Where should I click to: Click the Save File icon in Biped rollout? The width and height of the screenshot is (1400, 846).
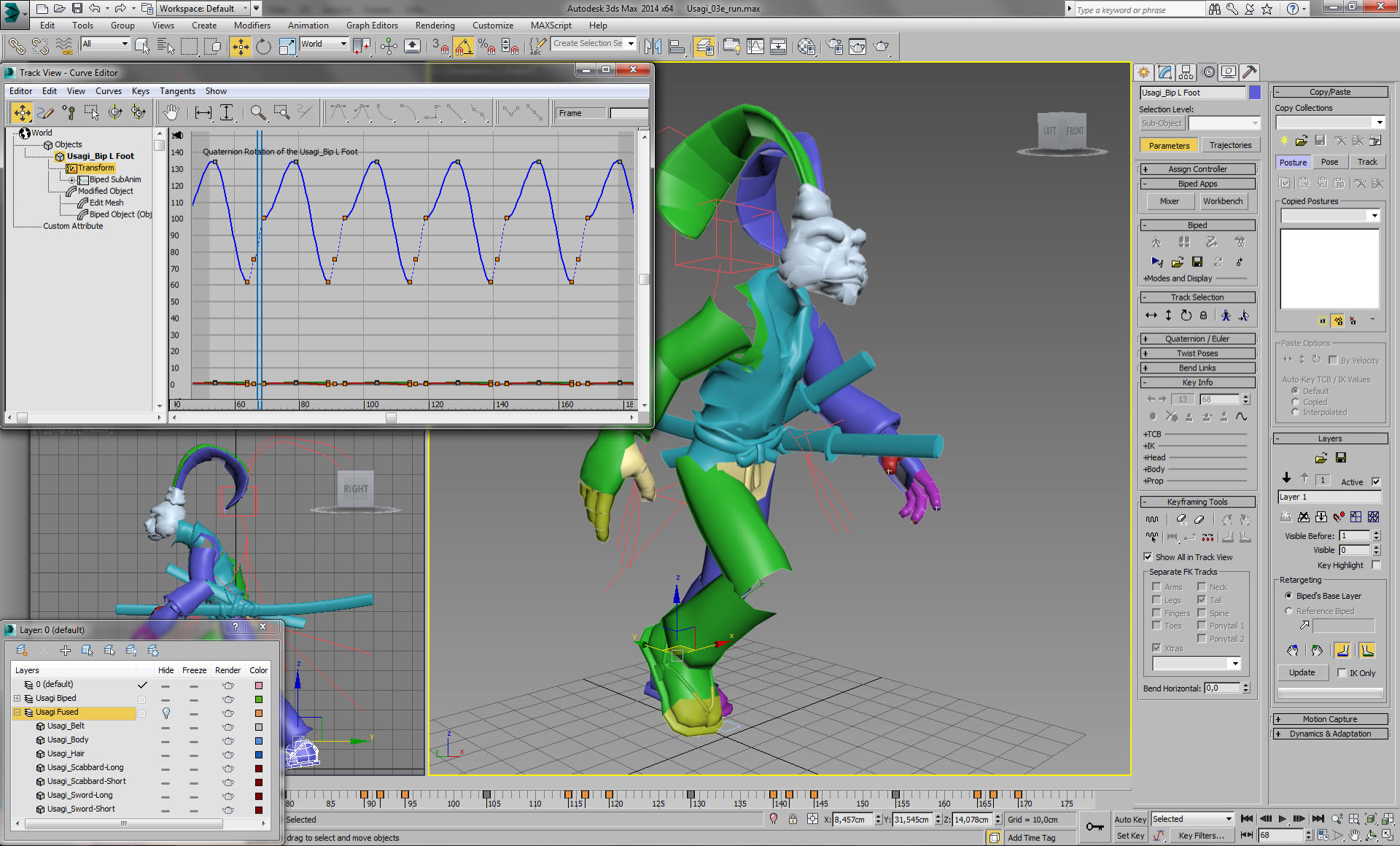point(1197,262)
